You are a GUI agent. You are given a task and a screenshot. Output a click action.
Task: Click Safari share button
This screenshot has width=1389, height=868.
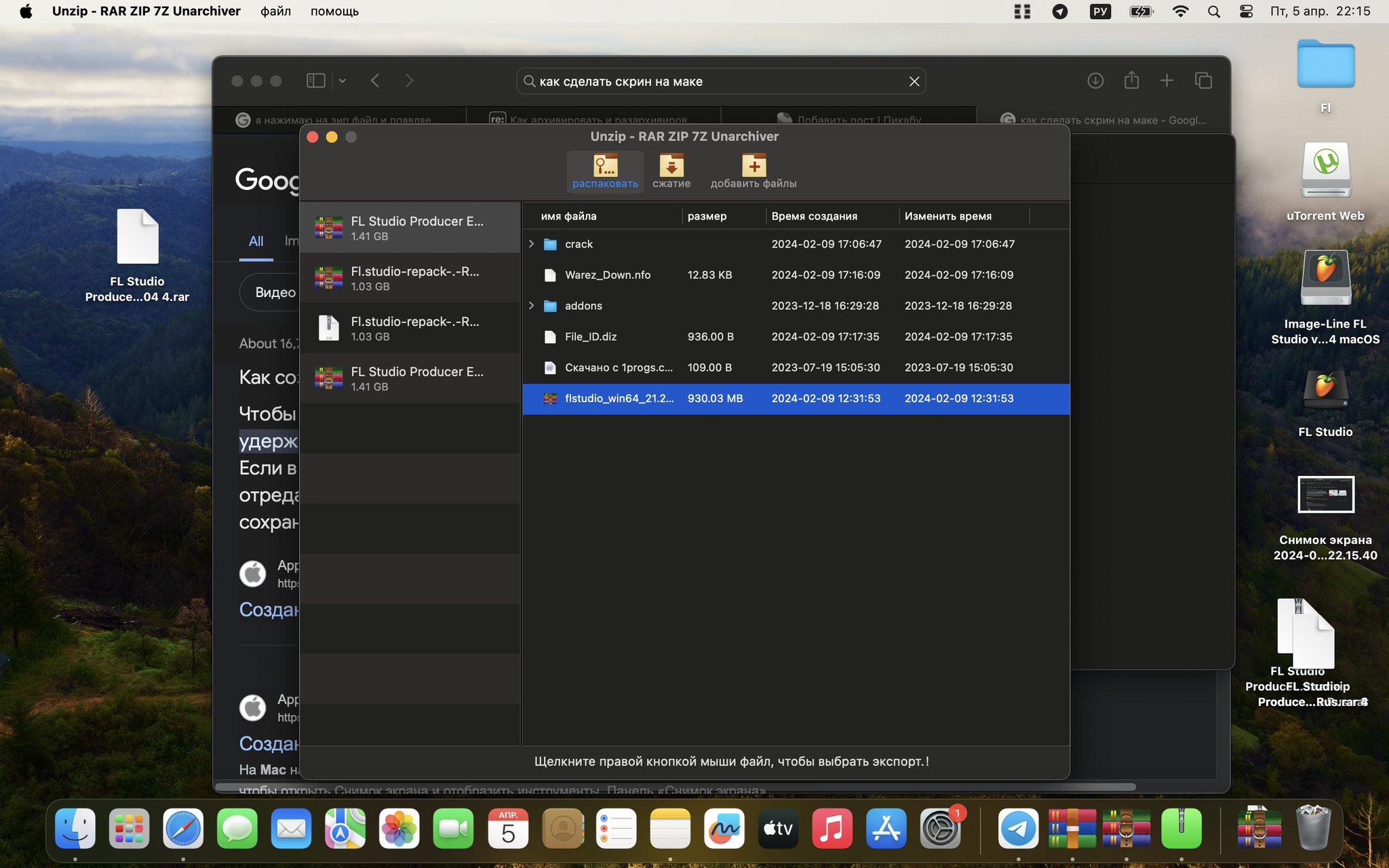click(1131, 80)
